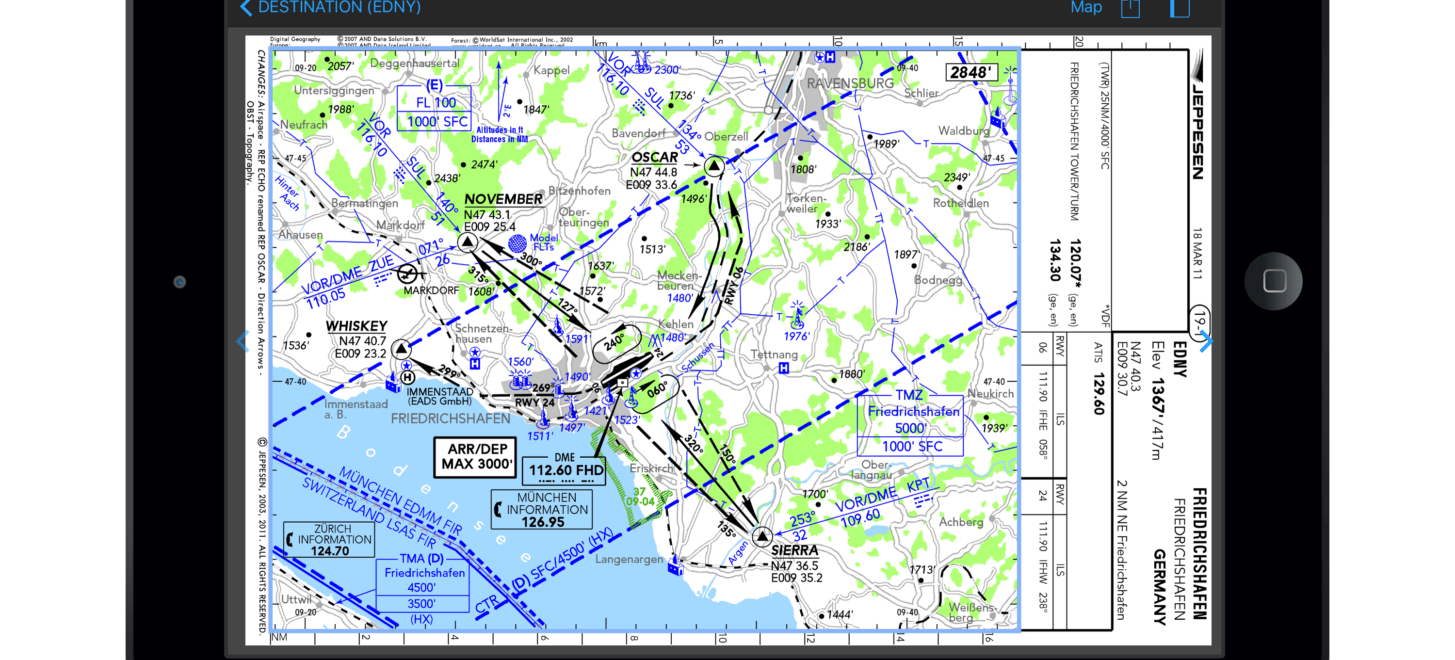Tap the 240° holding pattern oval

[x=615, y=343]
